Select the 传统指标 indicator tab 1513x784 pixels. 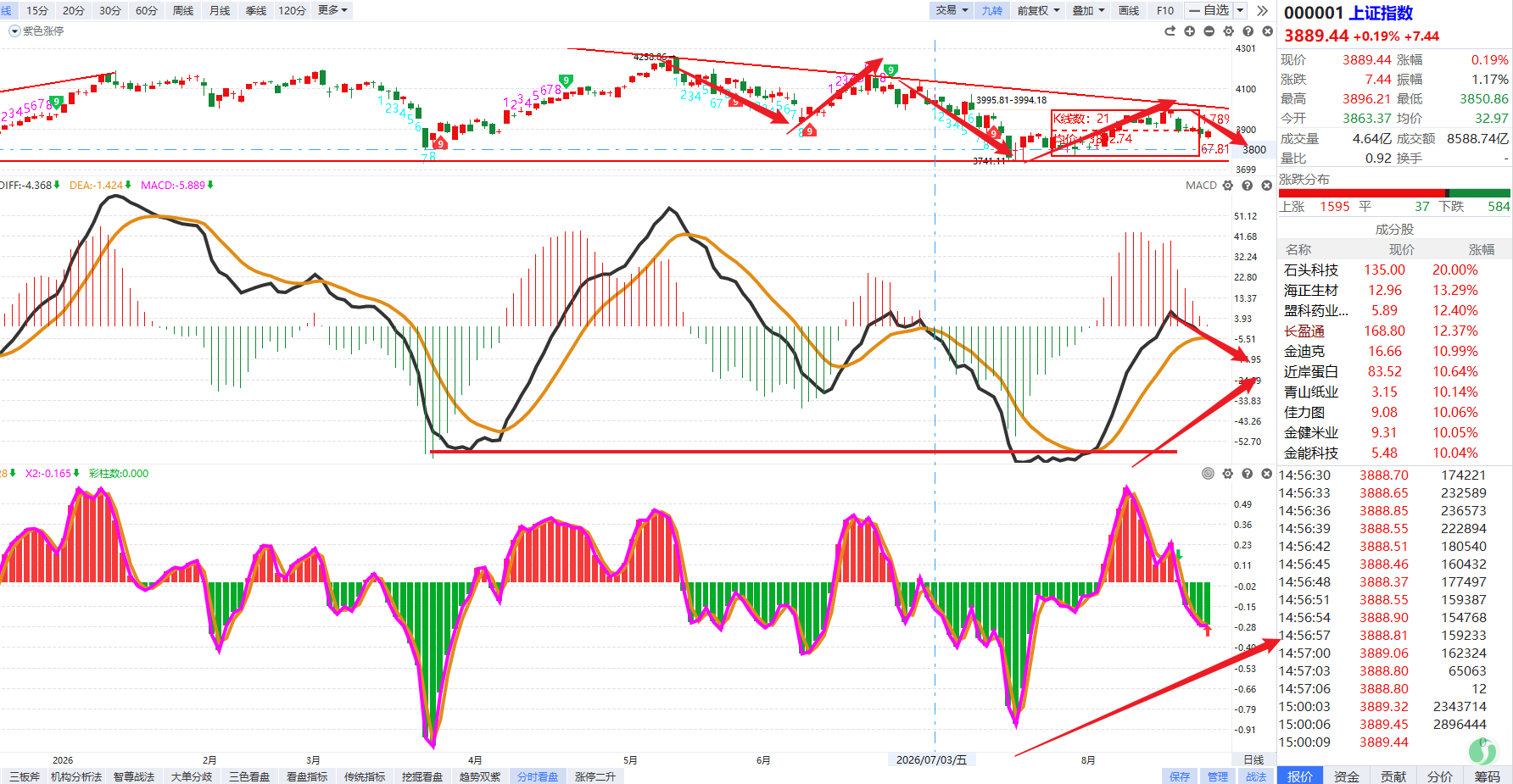click(365, 776)
